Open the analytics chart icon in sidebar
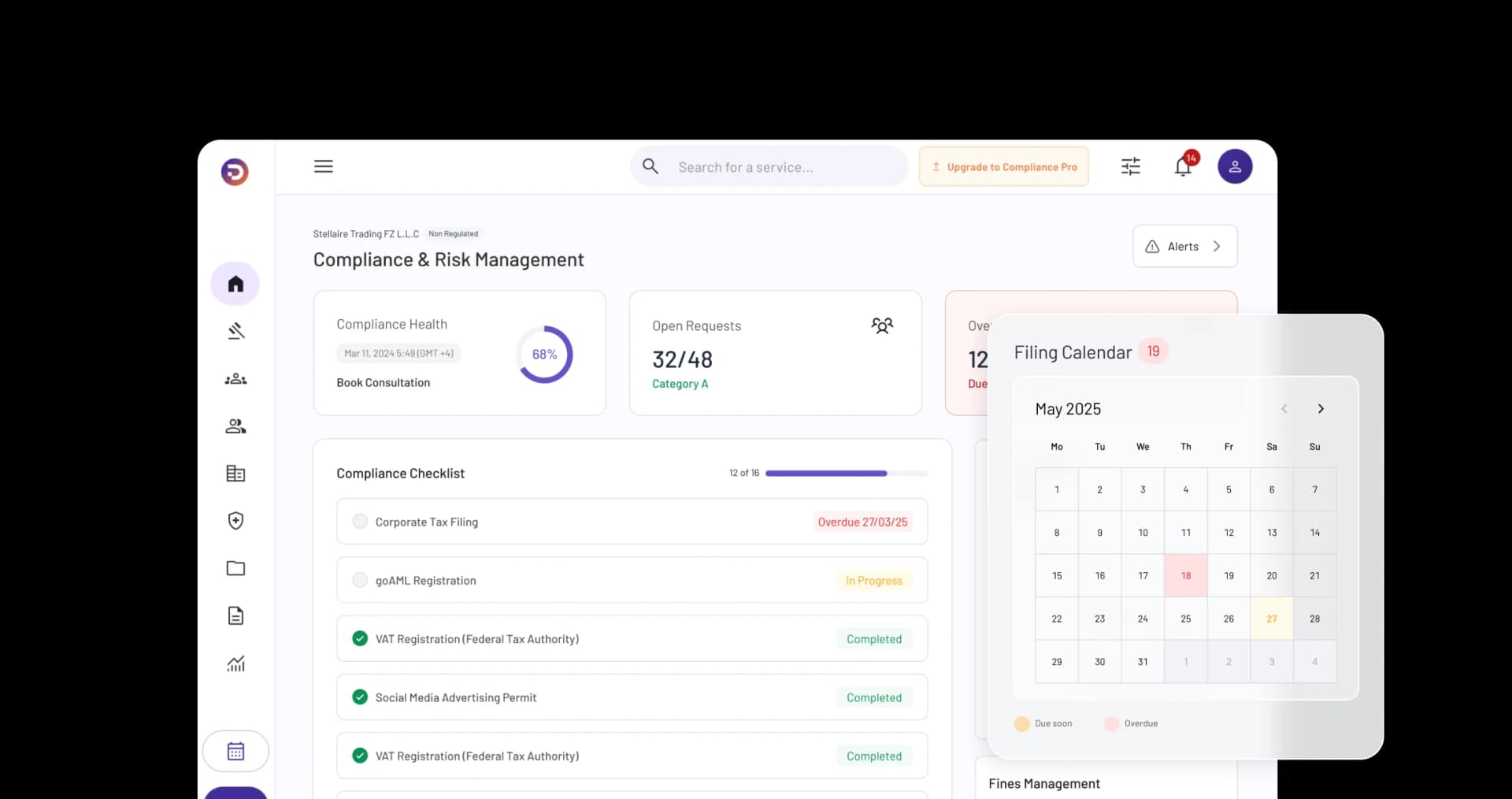The width and height of the screenshot is (1512, 799). pos(235,663)
